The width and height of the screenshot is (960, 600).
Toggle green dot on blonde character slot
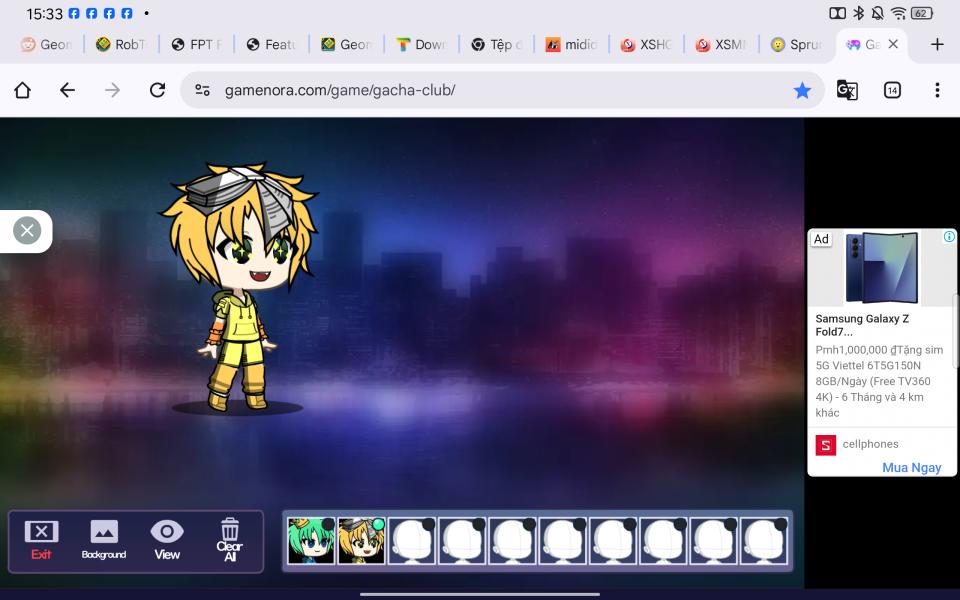click(378, 524)
